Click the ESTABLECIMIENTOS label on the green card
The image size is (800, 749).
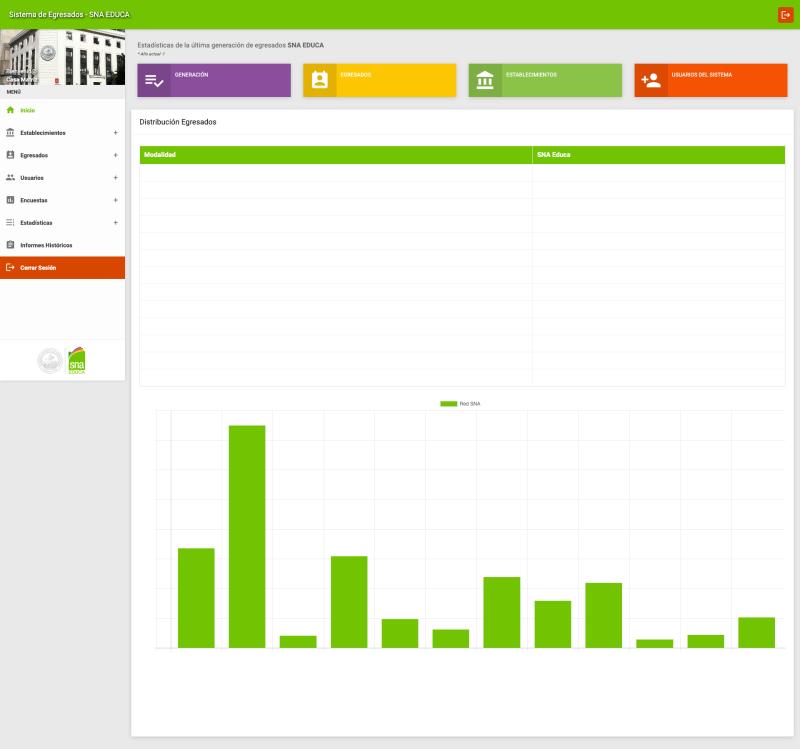tap(531, 75)
